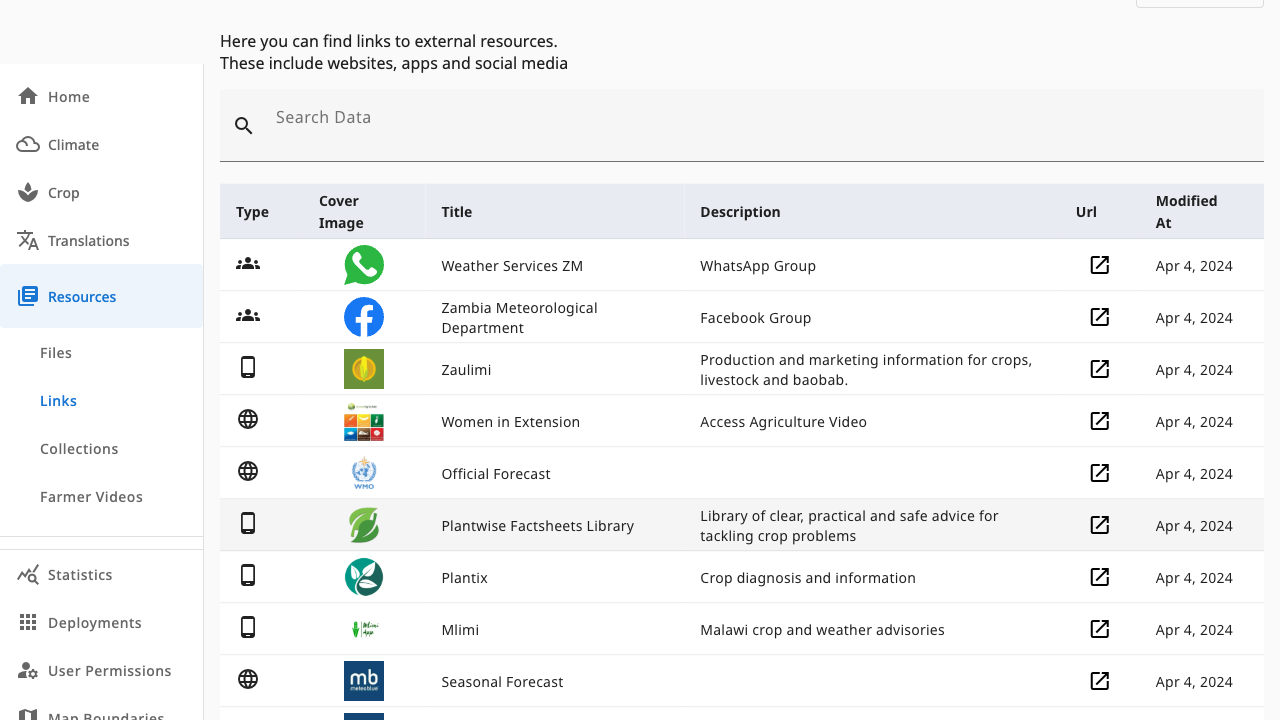Select Resources in the sidebar
This screenshot has width=1280, height=720.
(x=102, y=296)
